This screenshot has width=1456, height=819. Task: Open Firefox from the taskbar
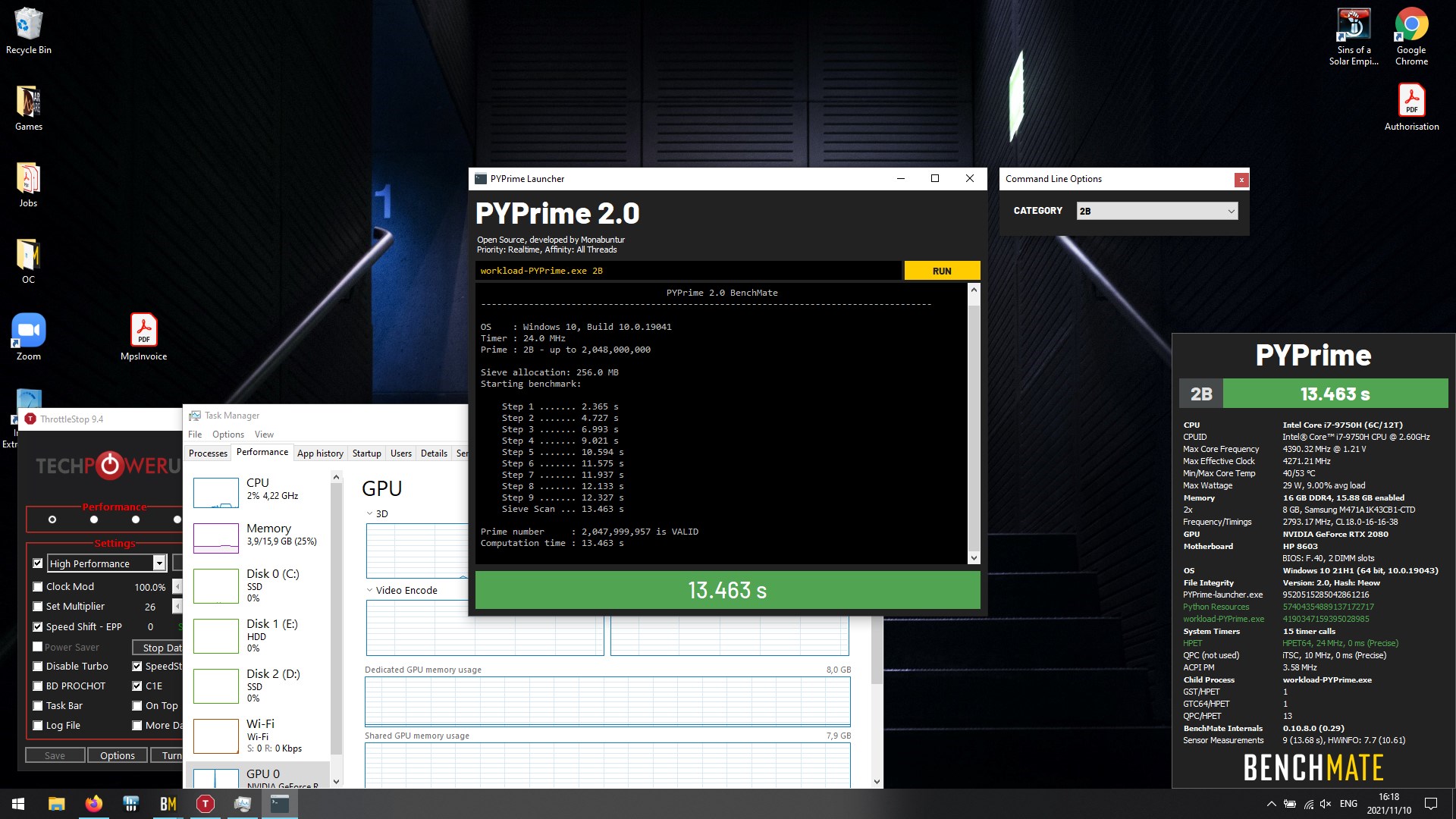(93, 804)
